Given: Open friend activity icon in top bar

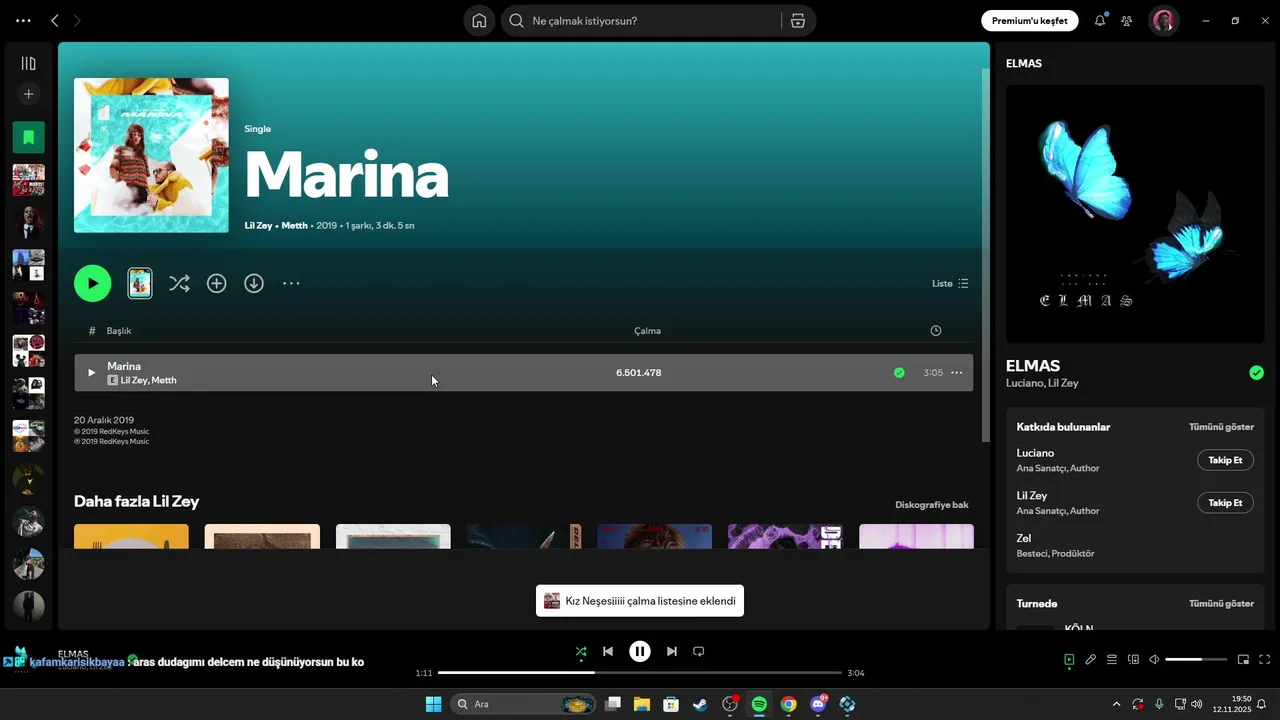Looking at the screenshot, I should [x=1127, y=21].
